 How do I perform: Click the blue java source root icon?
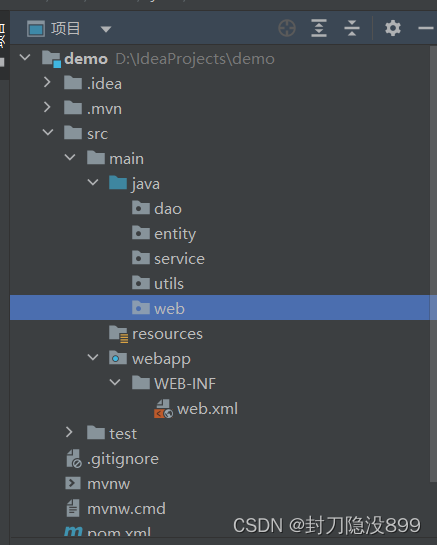(118, 183)
